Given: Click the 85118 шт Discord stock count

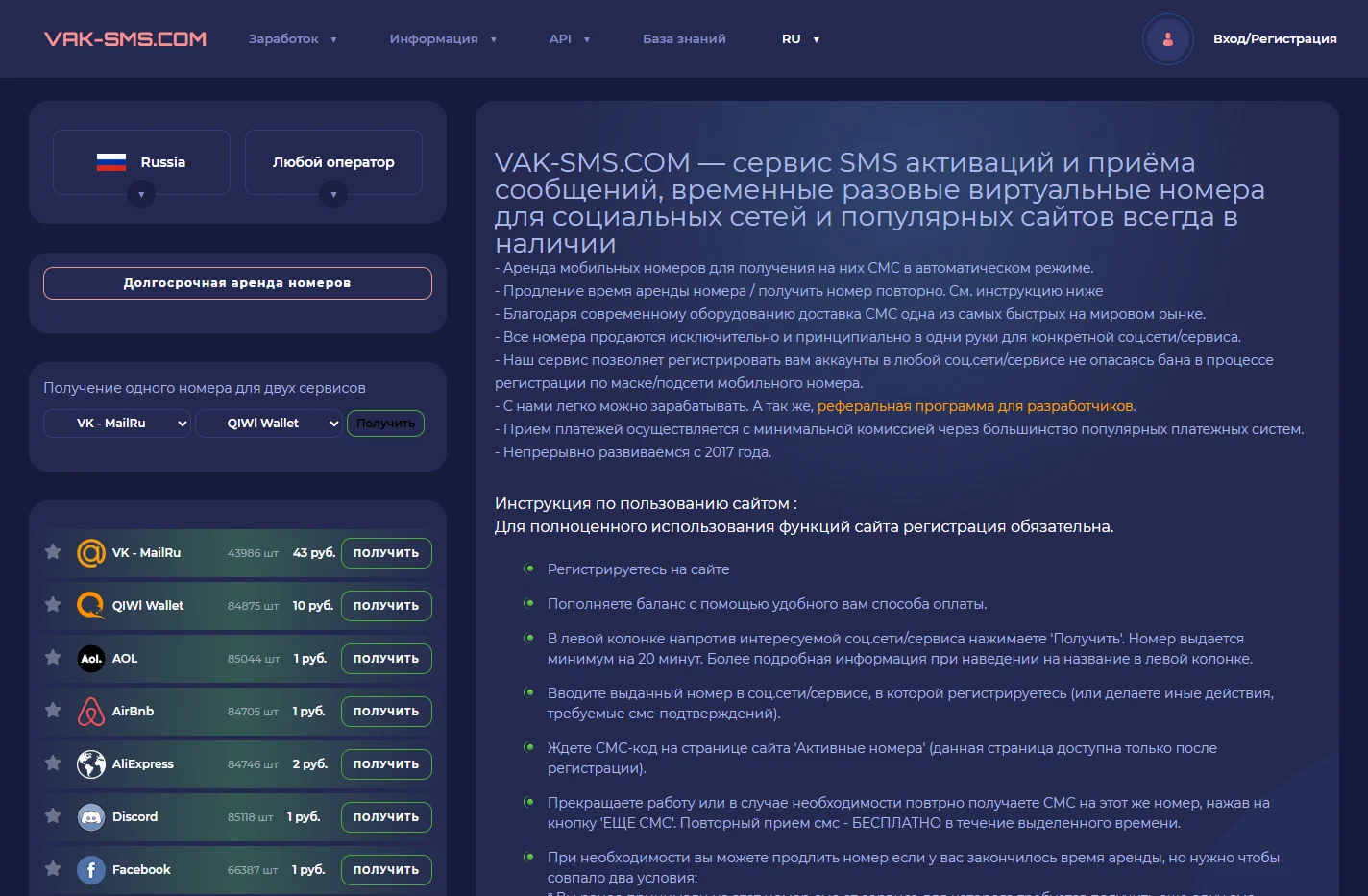Looking at the screenshot, I should pos(251,817).
